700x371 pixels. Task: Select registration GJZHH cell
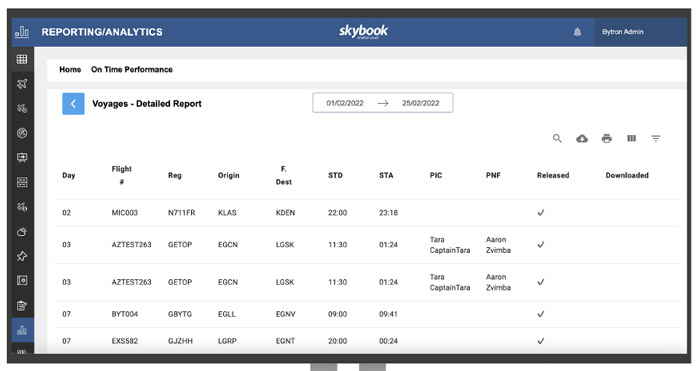click(x=180, y=341)
